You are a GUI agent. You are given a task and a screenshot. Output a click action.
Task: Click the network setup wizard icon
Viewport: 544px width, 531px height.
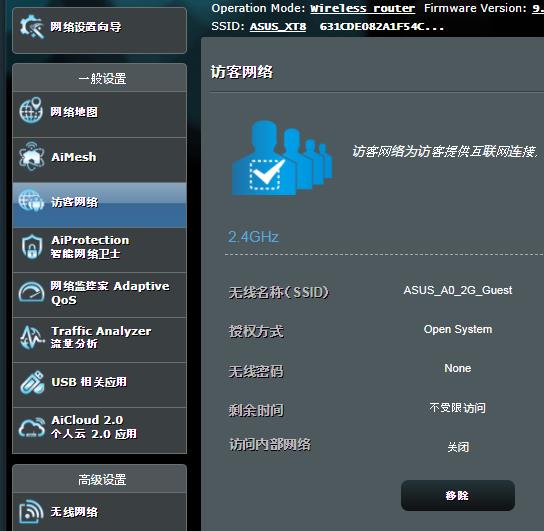click(x=32, y=27)
